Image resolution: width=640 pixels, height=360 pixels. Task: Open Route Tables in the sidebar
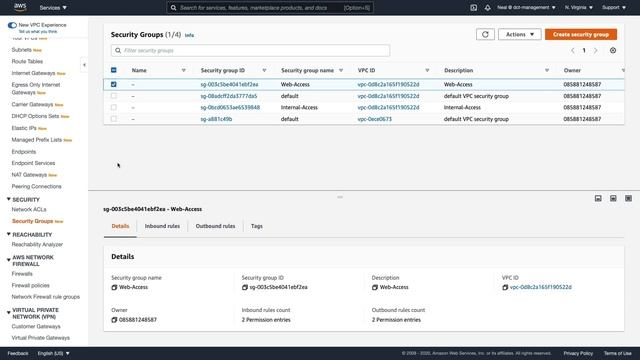(27, 62)
